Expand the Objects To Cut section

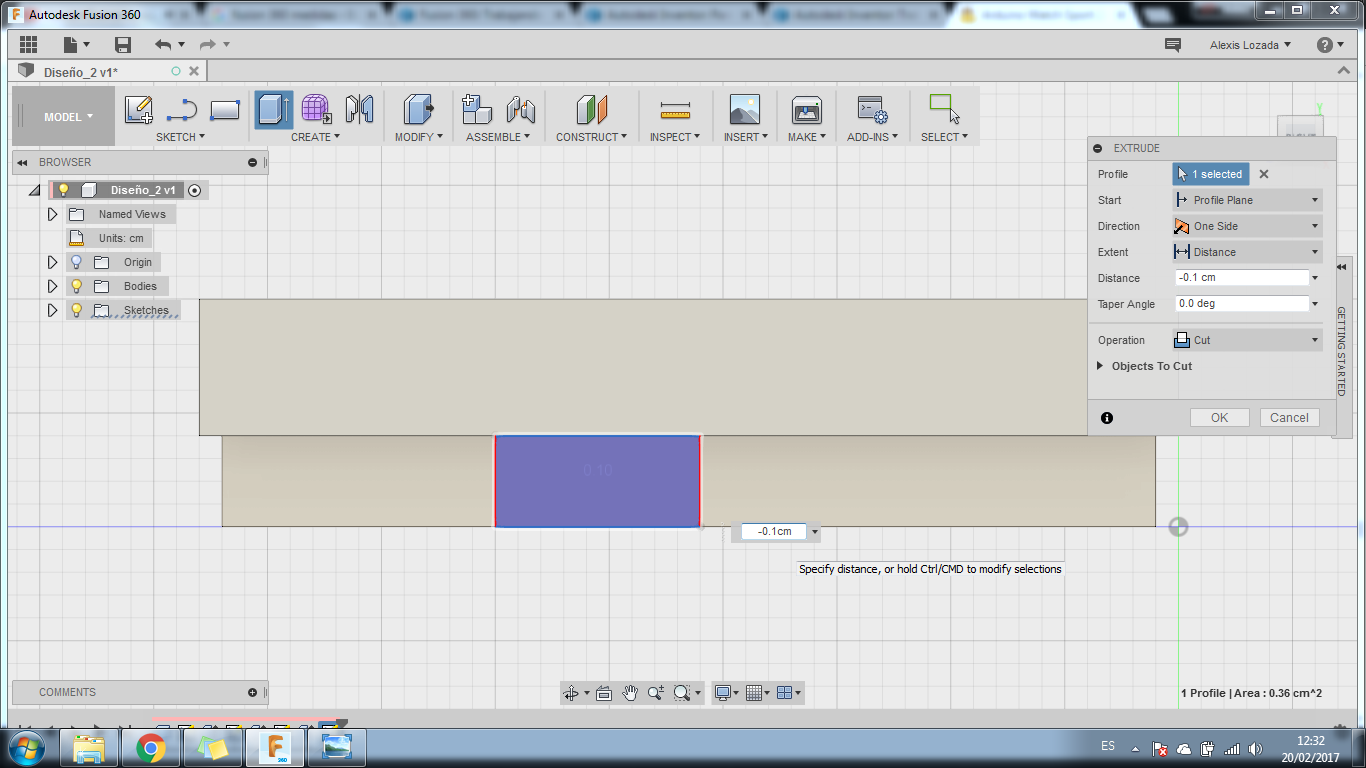(x=1101, y=366)
